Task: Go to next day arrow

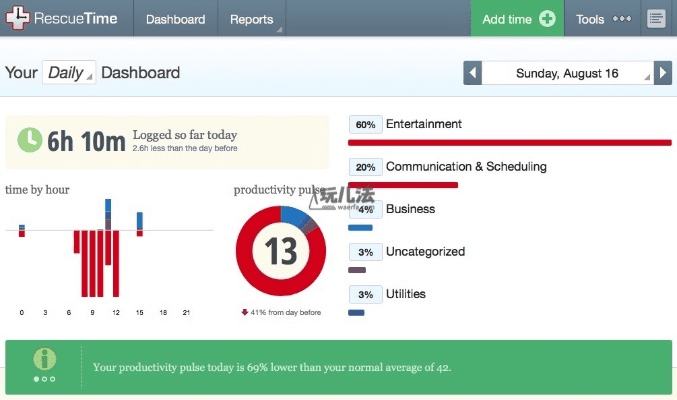Action: (x=662, y=73)
